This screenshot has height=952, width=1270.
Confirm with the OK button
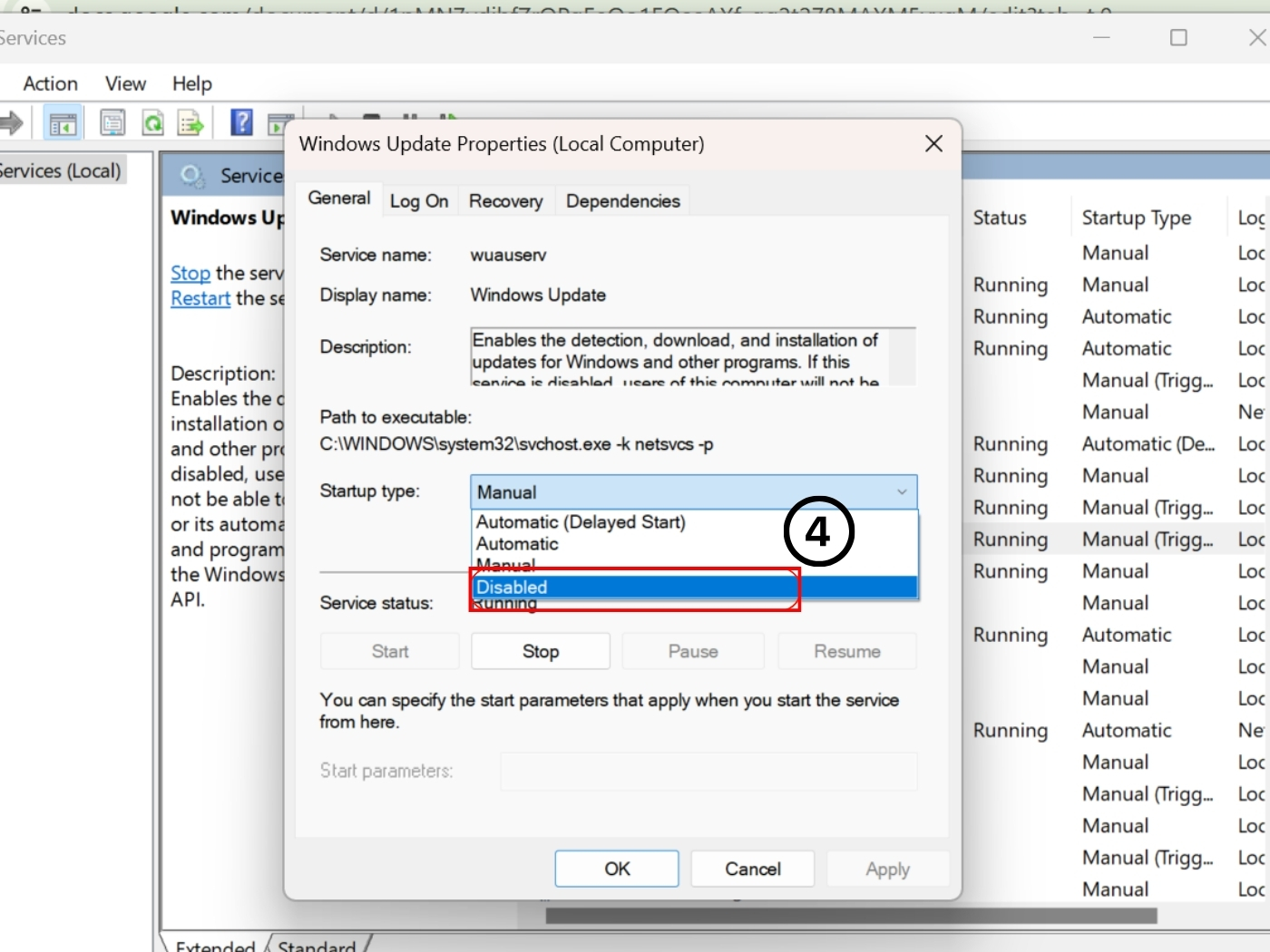pos(617,869)
